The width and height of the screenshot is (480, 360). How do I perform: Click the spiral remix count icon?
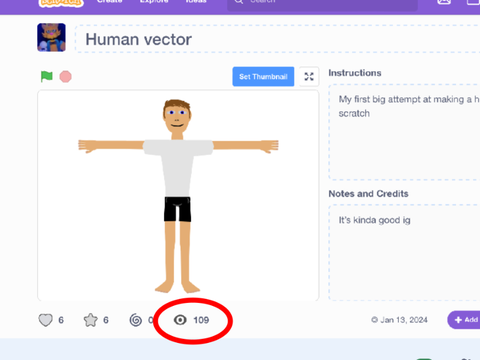(136, 320)
